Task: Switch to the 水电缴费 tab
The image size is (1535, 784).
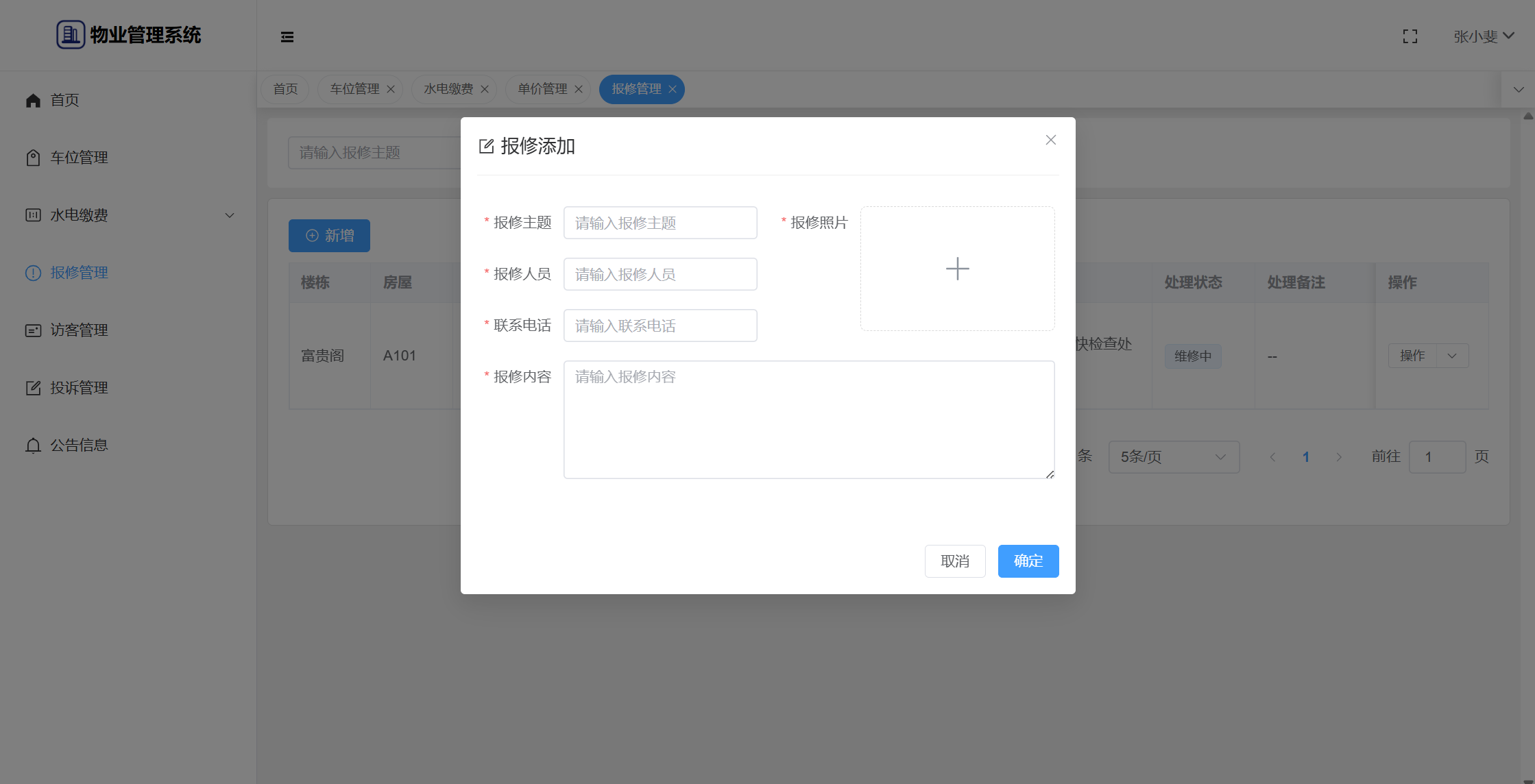Action: [x=448, y=89]
